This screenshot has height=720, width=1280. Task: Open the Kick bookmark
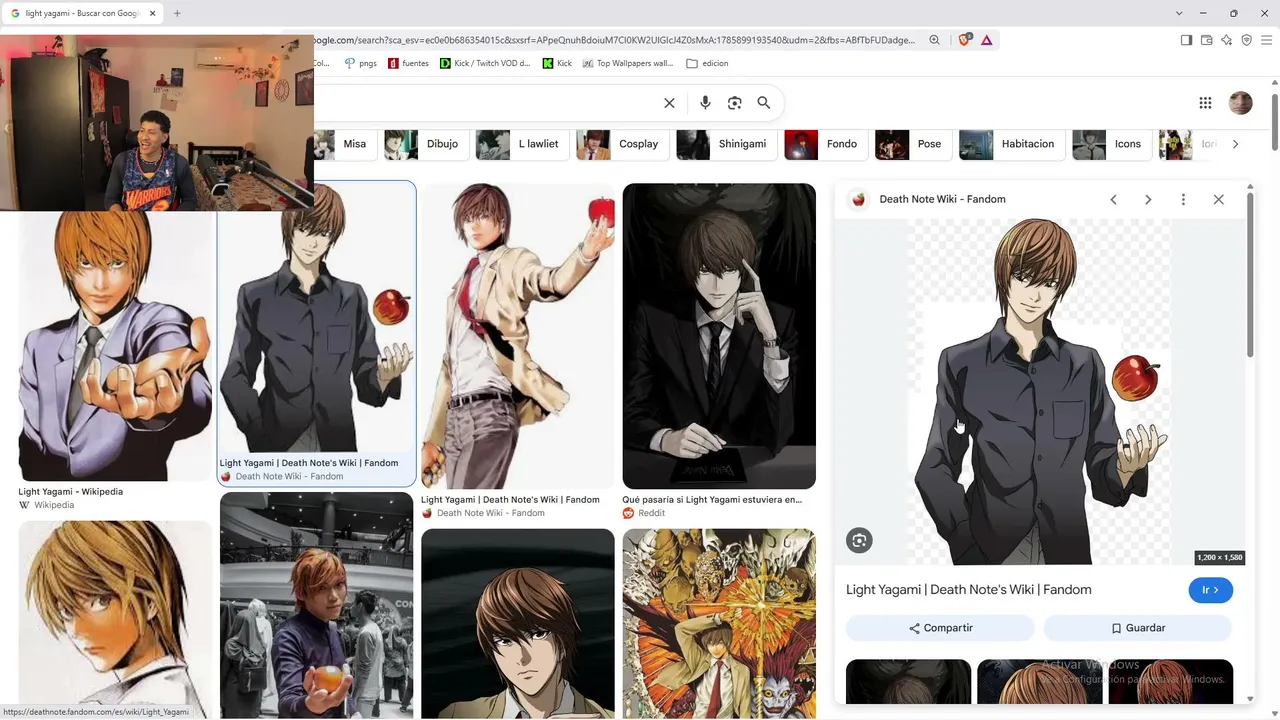tap(557, 63)
